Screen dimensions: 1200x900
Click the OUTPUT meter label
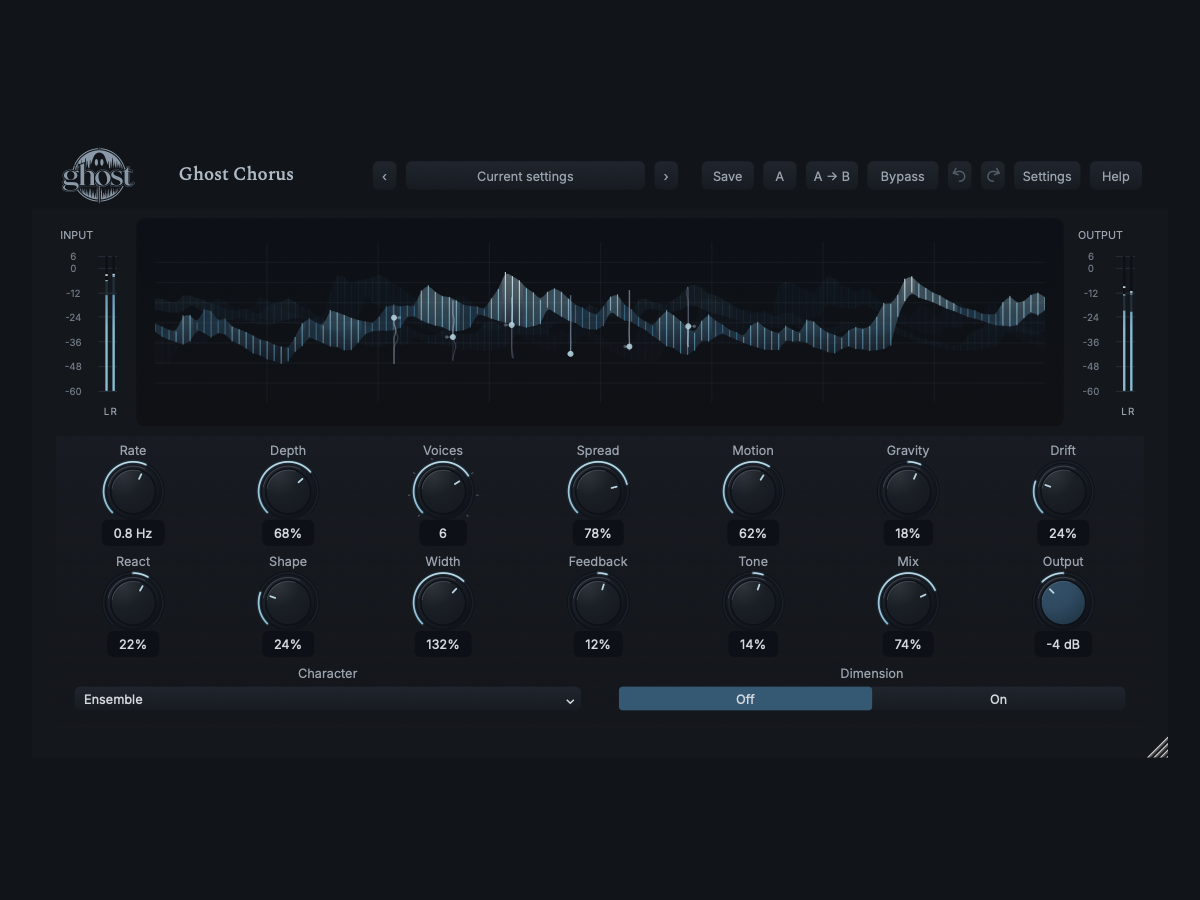(1100, 235)
